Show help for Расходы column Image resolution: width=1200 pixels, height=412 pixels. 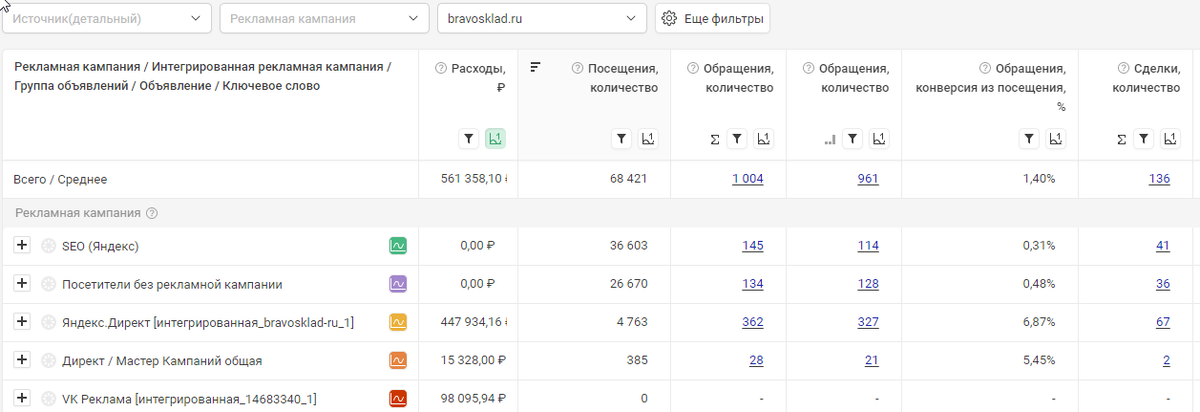441,69
